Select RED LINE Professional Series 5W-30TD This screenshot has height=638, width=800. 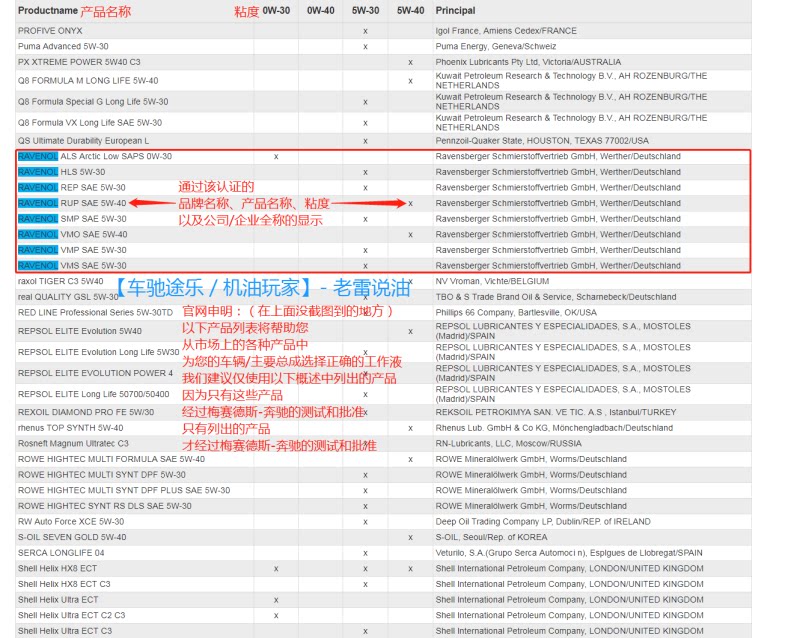[95, 312]
